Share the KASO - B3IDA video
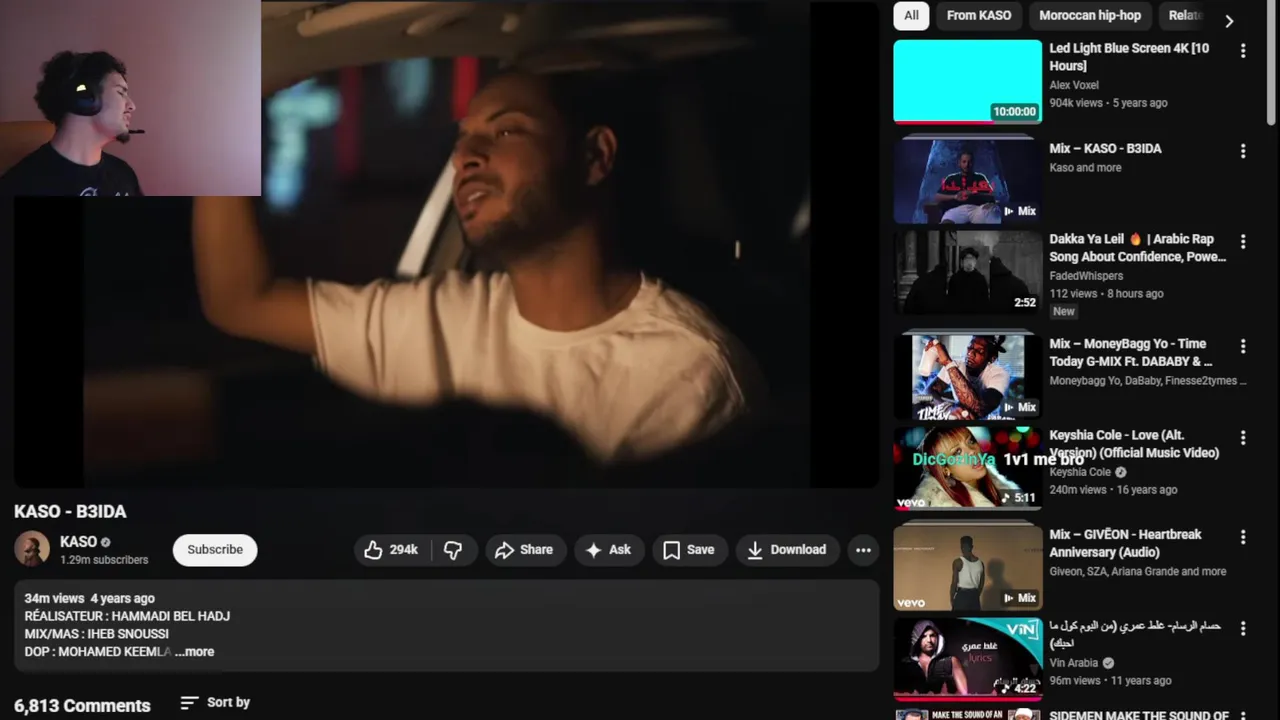The height and width of the screenshot is (720, 1280). click(x=524, y=550)
